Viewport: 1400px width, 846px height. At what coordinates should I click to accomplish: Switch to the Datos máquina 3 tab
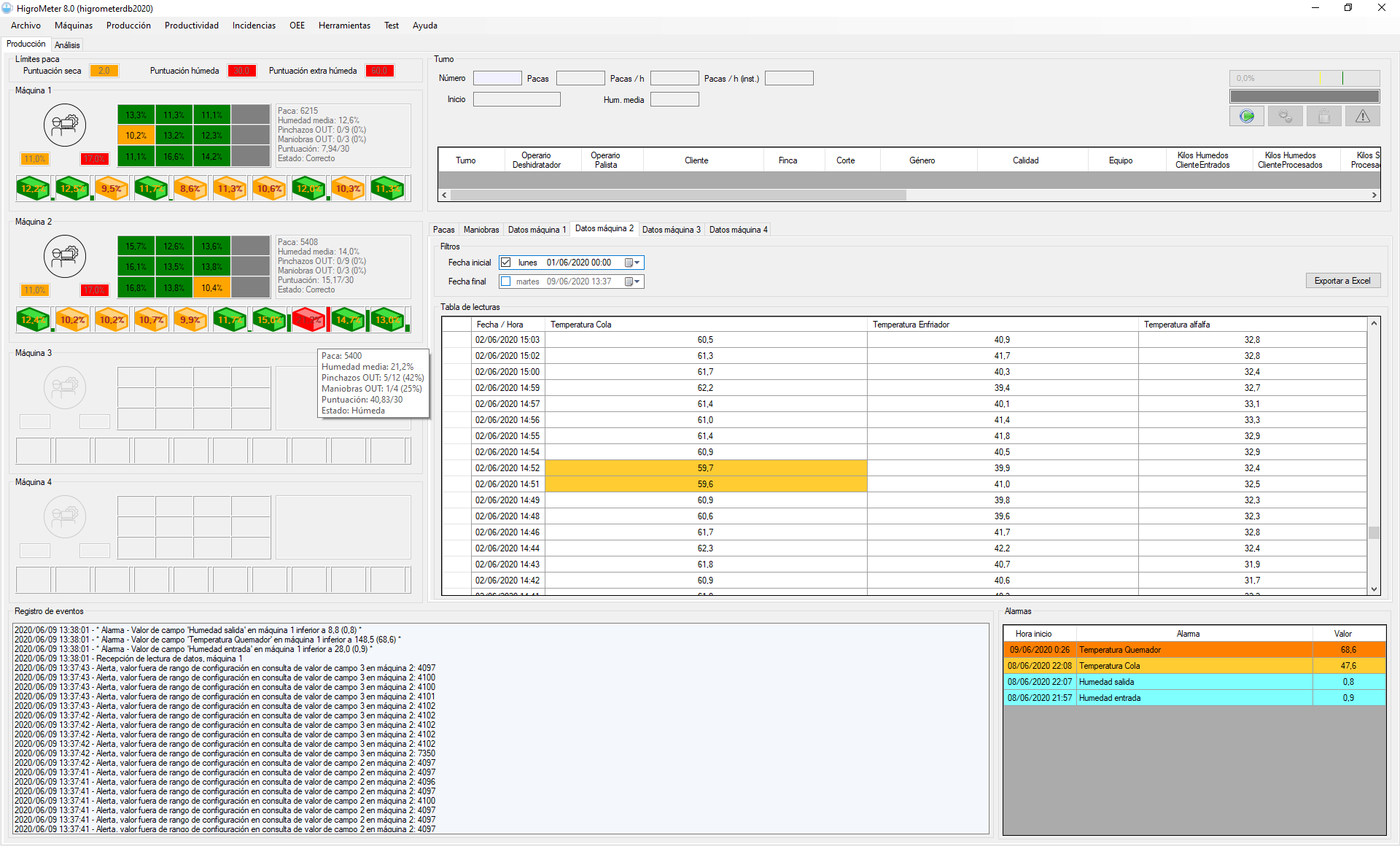point(671,230)
